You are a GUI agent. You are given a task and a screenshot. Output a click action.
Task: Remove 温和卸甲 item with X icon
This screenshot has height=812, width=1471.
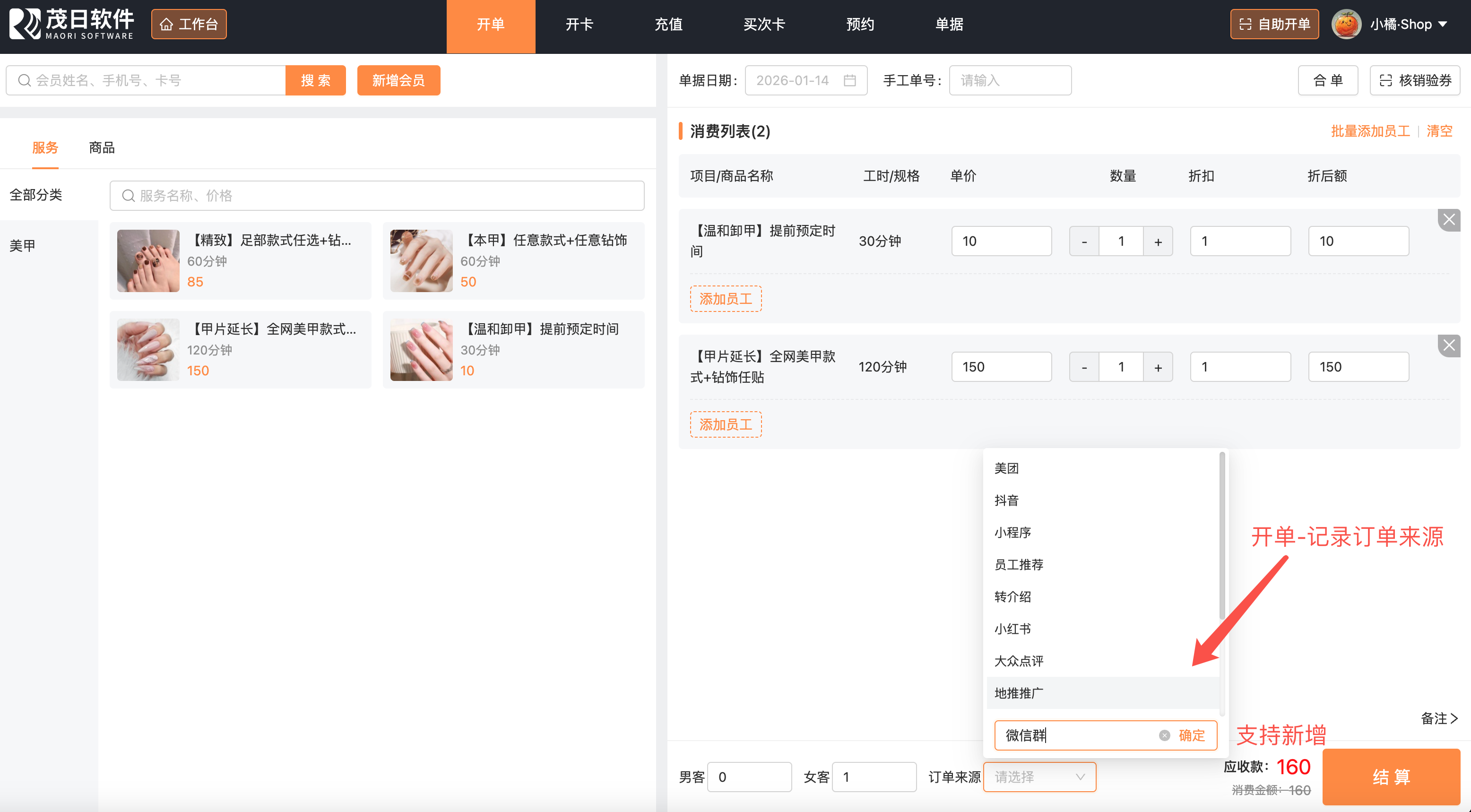(x=1448, y=220)
